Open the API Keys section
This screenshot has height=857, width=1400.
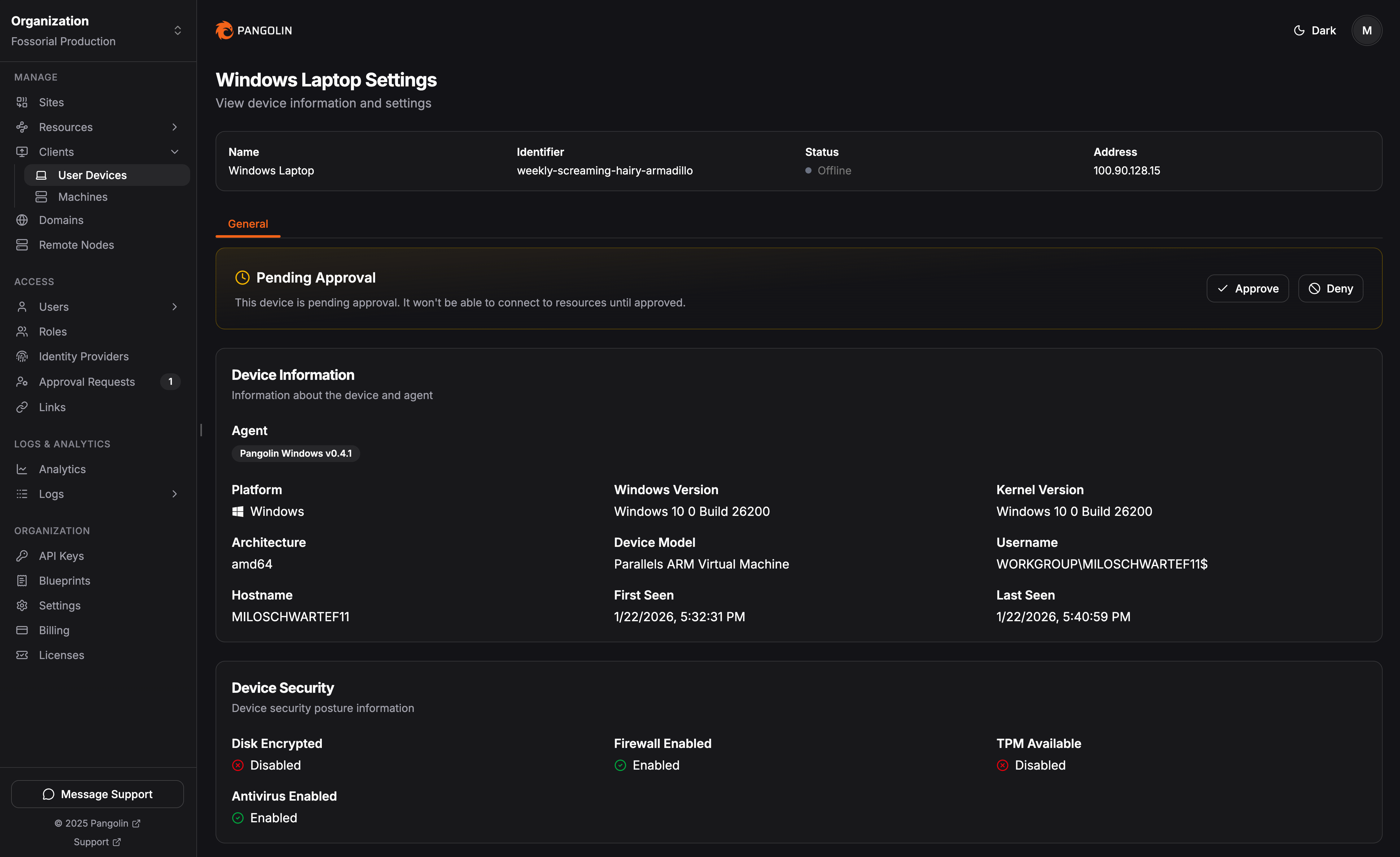coord(61,556)
